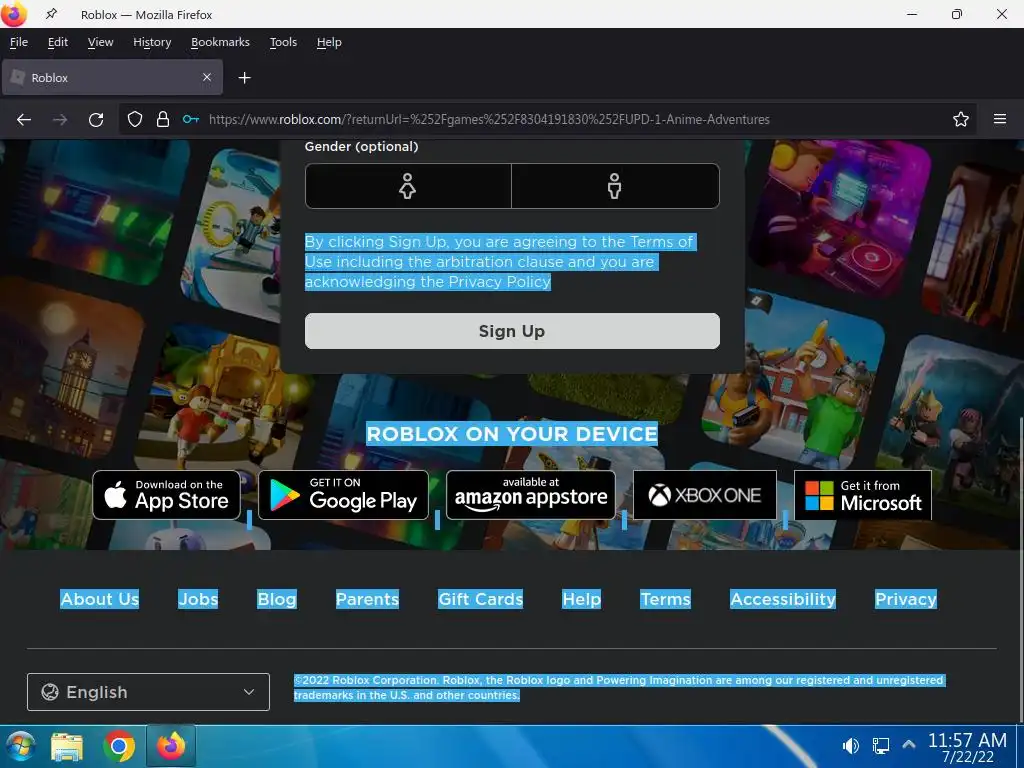
Task: Open the Parents footer link
Action: (x=367, y=599)
